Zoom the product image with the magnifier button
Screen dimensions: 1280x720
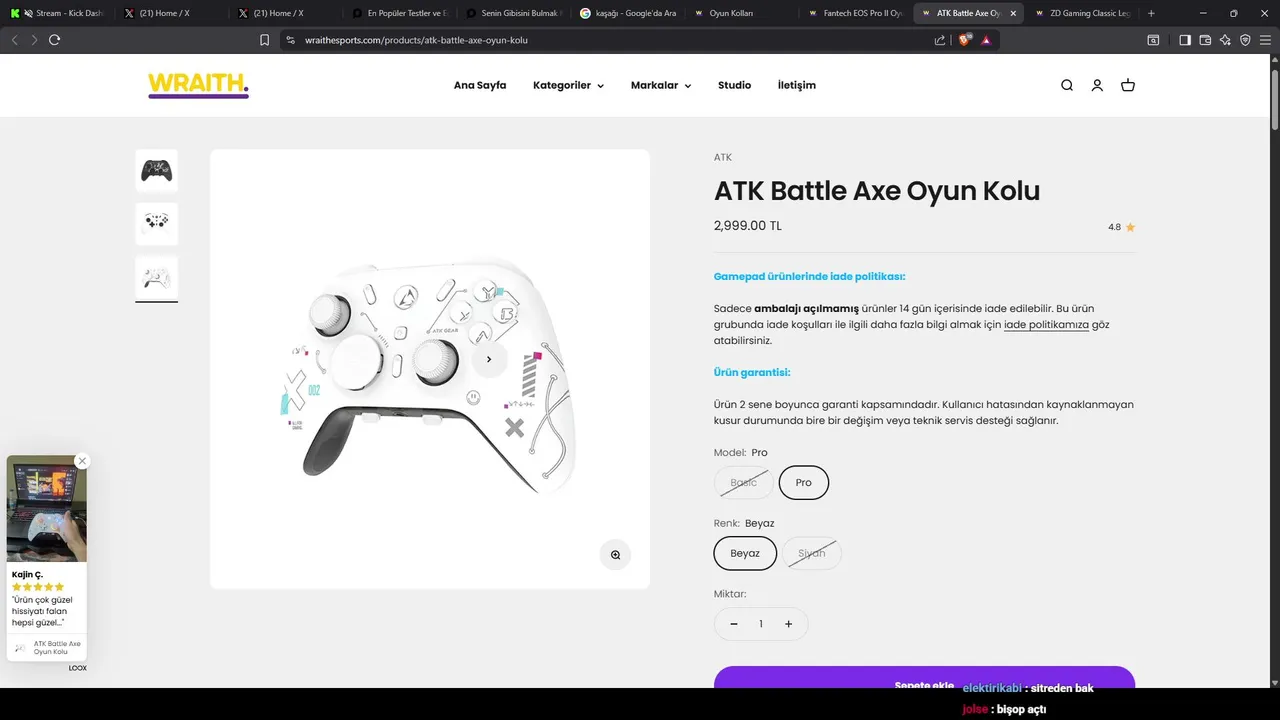point(615,554)
